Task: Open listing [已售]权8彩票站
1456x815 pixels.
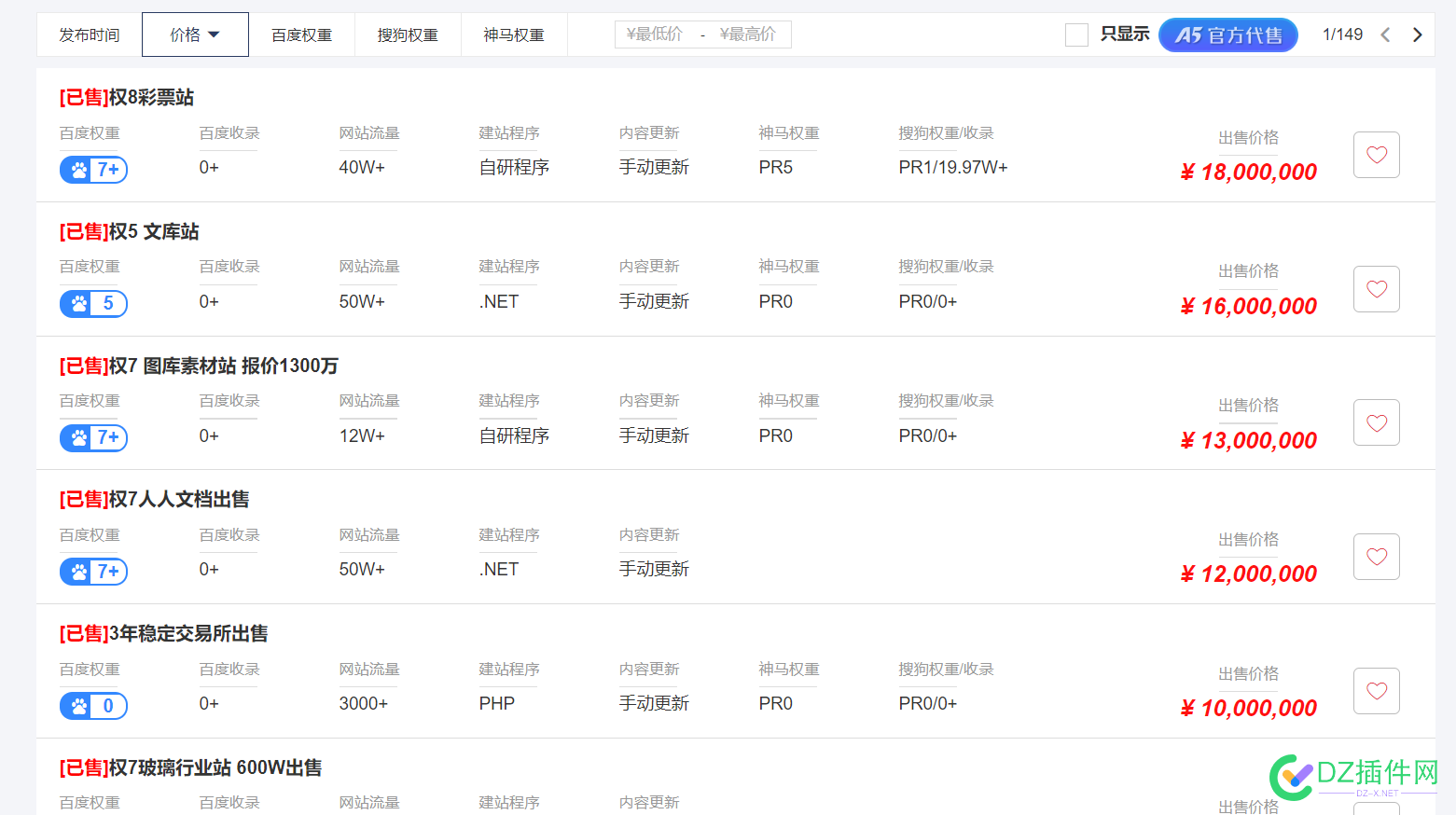Action: (127, 97)
